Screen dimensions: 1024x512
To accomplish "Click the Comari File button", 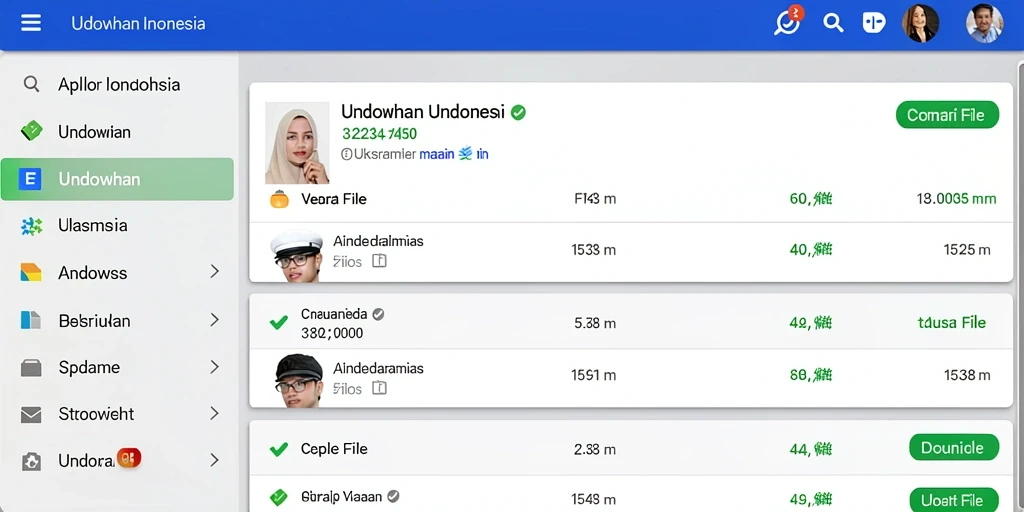I will pyautogui.click(x=947, y=115).
